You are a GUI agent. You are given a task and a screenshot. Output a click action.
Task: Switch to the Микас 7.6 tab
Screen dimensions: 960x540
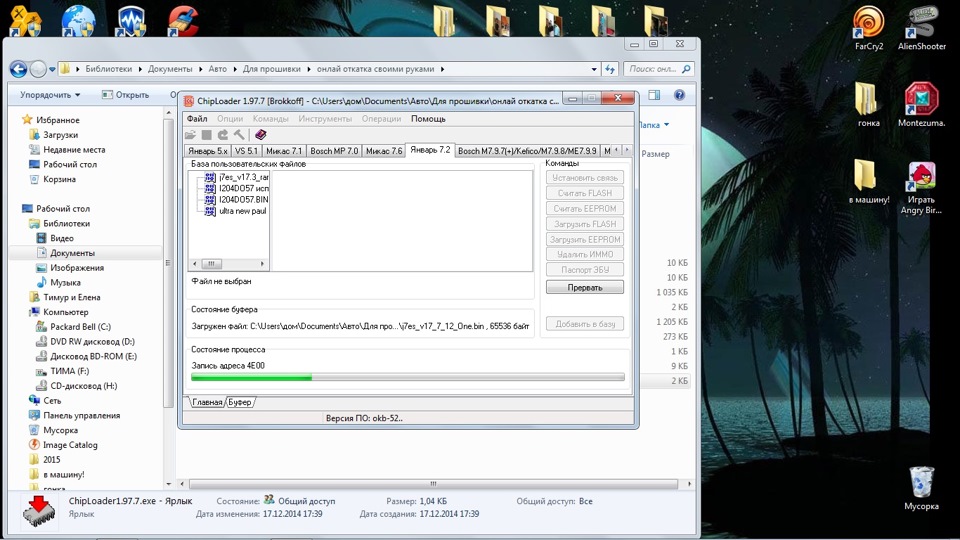[384, 151]
